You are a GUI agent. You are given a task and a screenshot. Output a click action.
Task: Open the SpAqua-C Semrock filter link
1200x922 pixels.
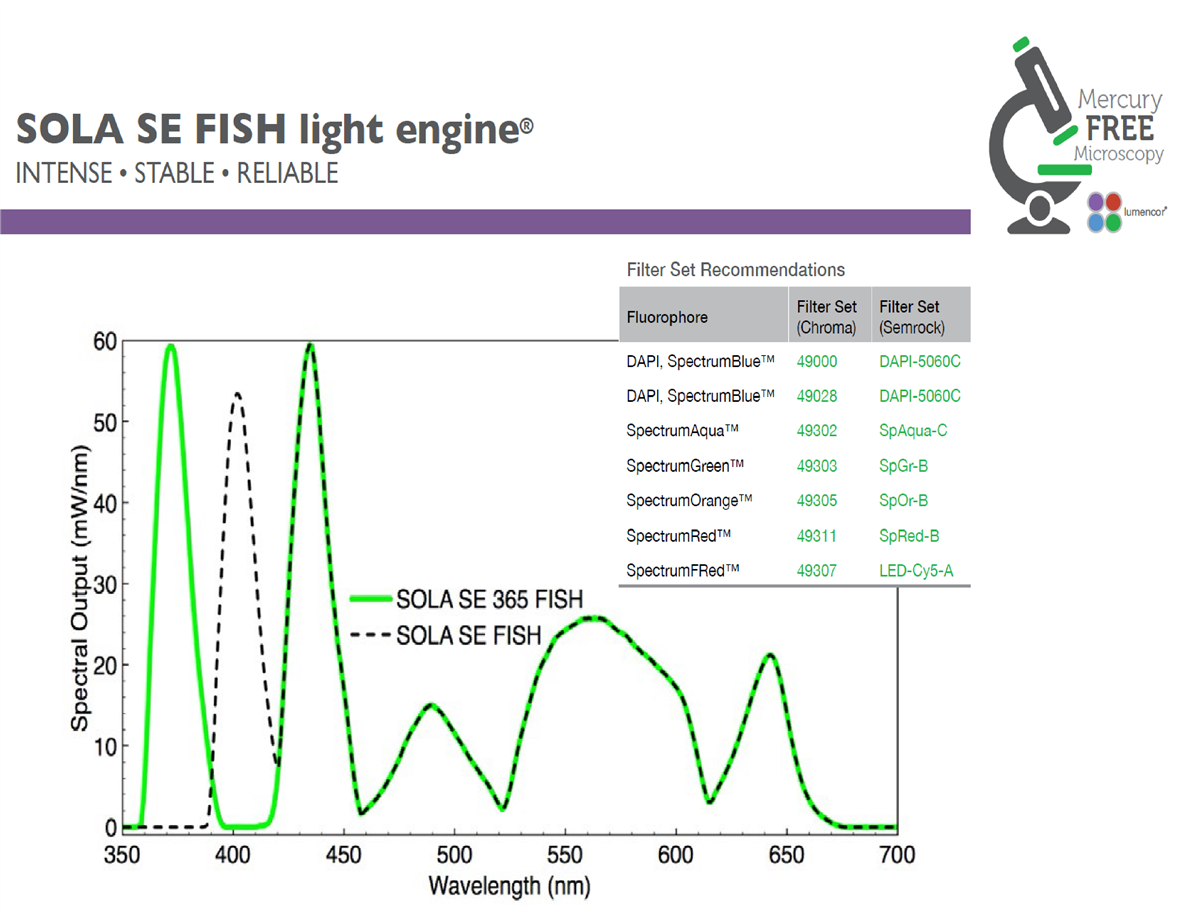[913, 431]
